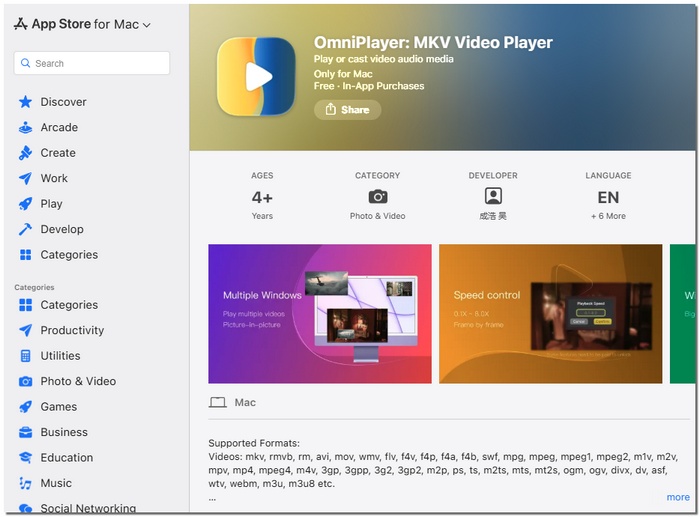The width and height of the screenshot is (700, 517).
Task: Click the App Store logo icon
Action: click(21, 24)
